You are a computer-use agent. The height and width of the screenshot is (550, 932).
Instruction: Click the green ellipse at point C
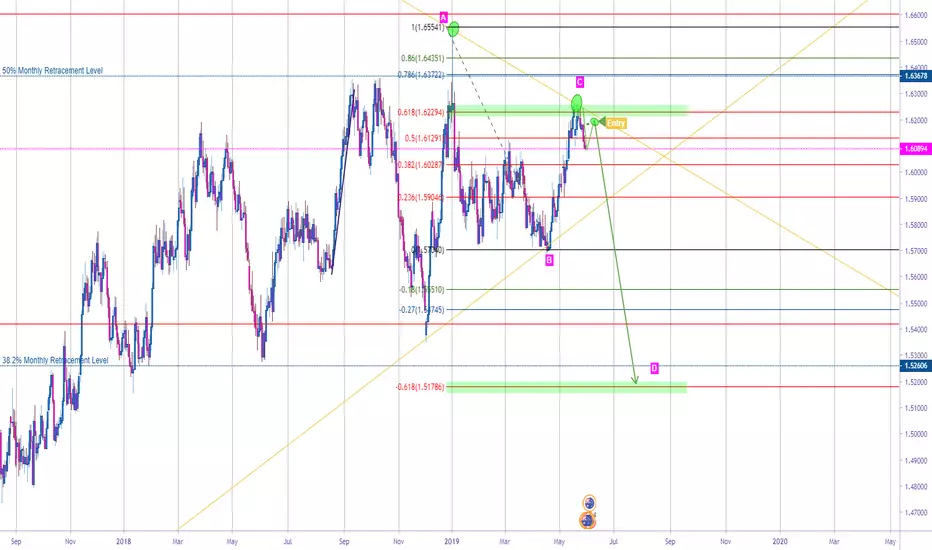577,103
